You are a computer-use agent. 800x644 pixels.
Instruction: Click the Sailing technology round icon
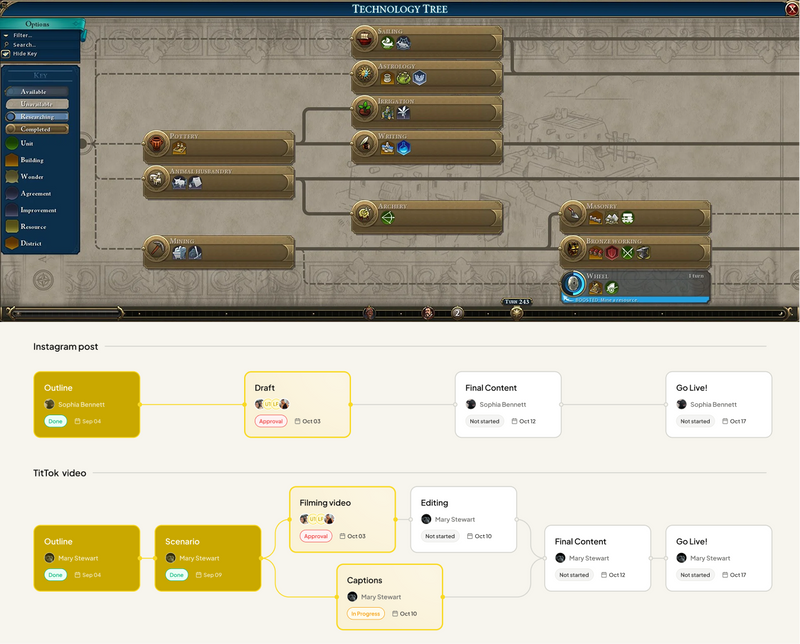click(x=364, y=38)
